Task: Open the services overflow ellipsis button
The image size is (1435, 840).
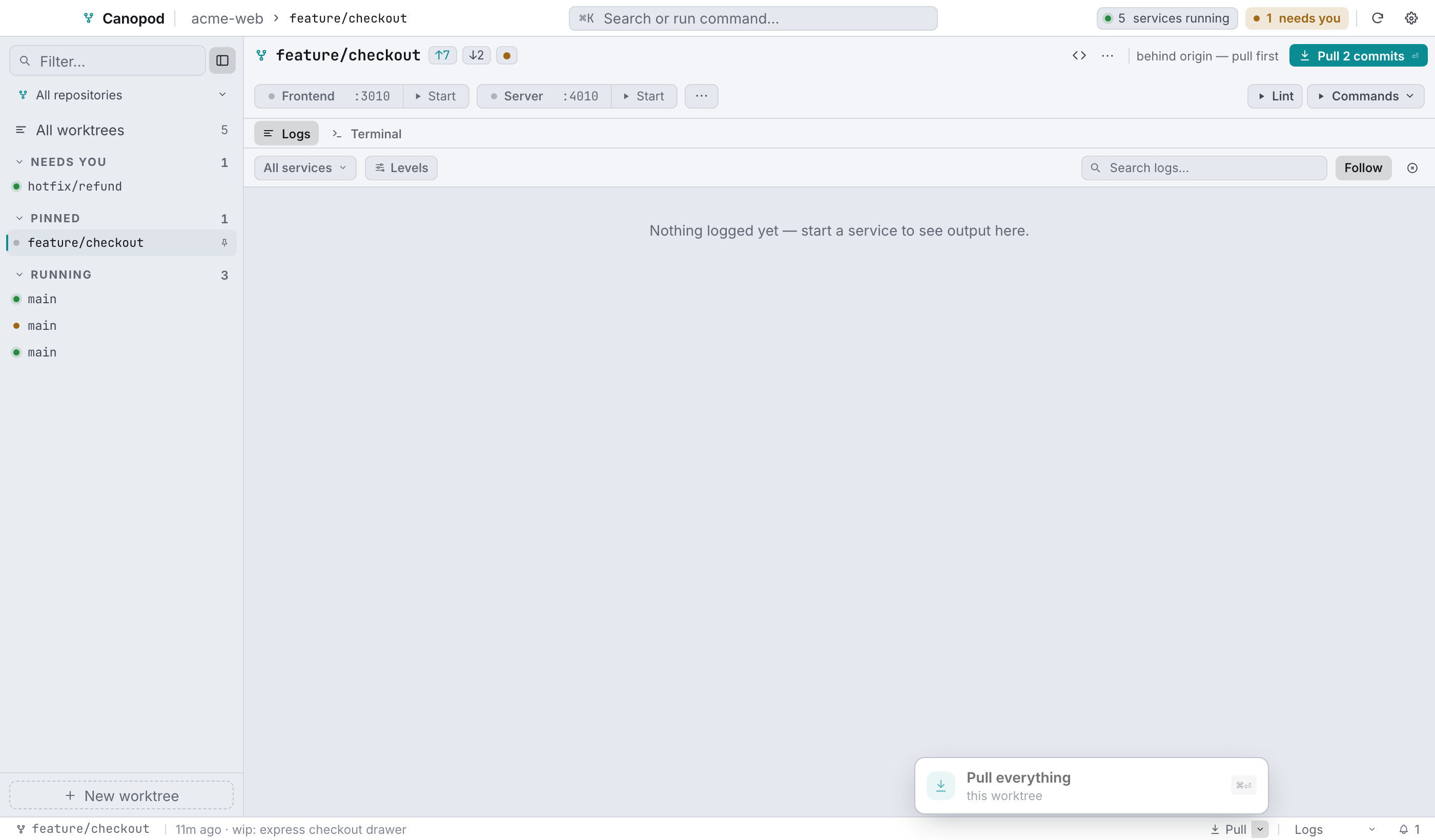Action: click(701, 96)
